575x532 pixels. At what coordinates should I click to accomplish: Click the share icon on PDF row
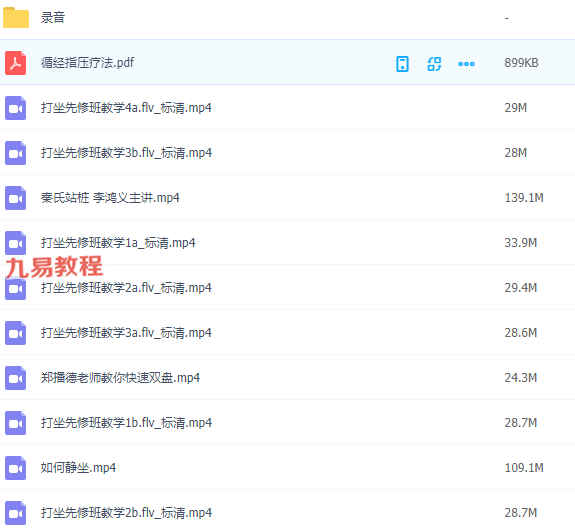click(434, 64)
